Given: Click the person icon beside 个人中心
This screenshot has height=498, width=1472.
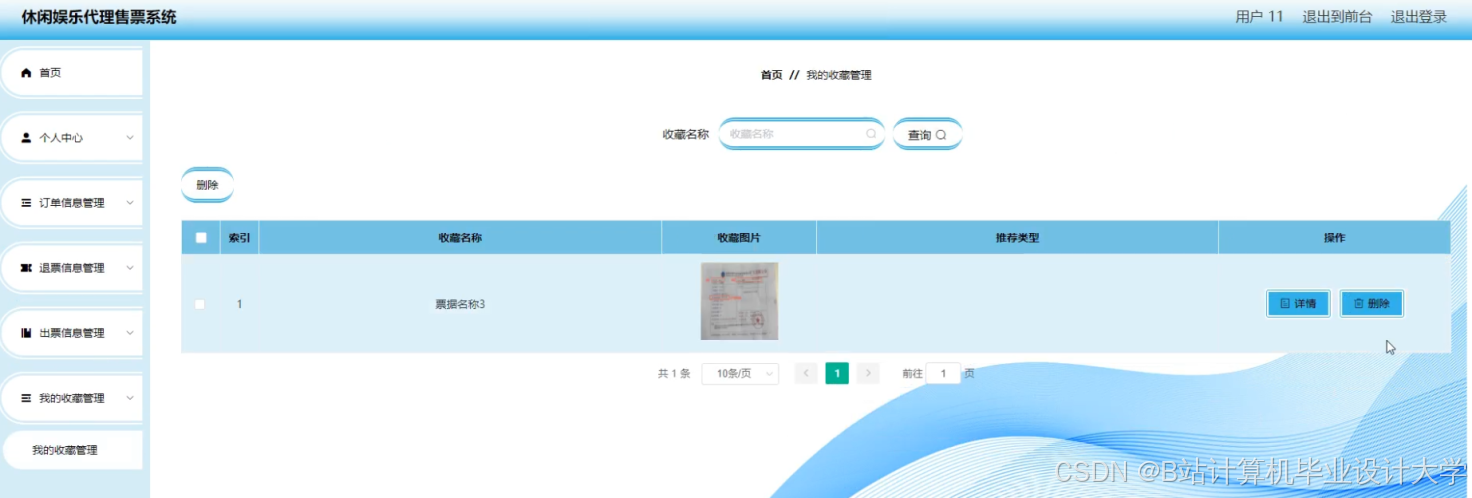Looking at the screenshot, I should click(x=27, y=138).
